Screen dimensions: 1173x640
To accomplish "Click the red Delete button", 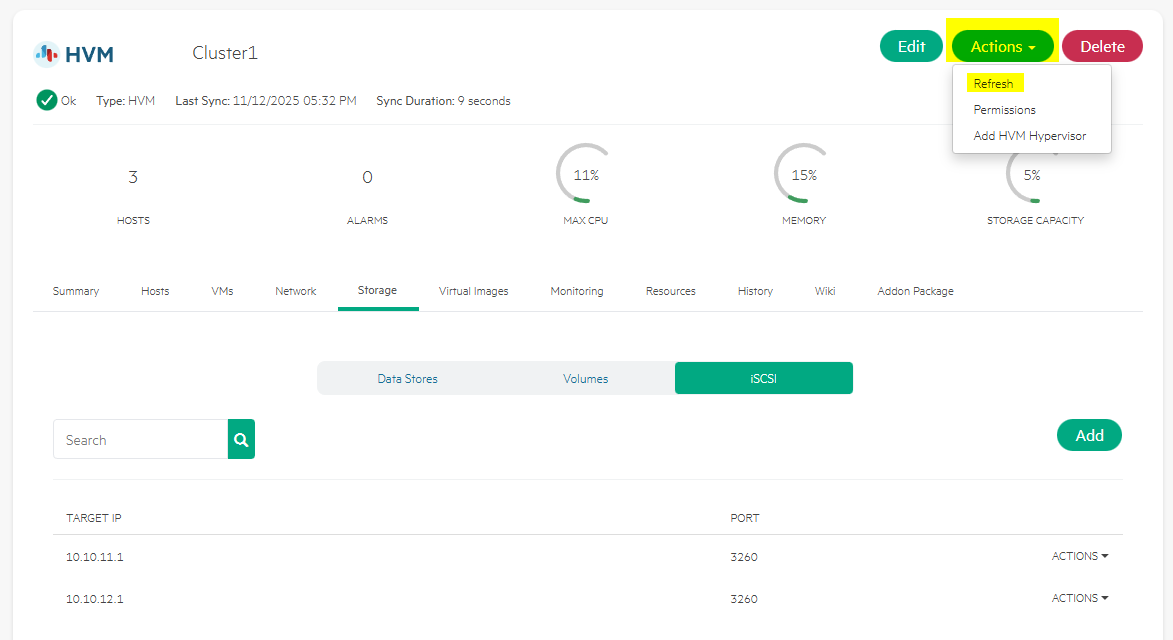I will coord(1102,47).
